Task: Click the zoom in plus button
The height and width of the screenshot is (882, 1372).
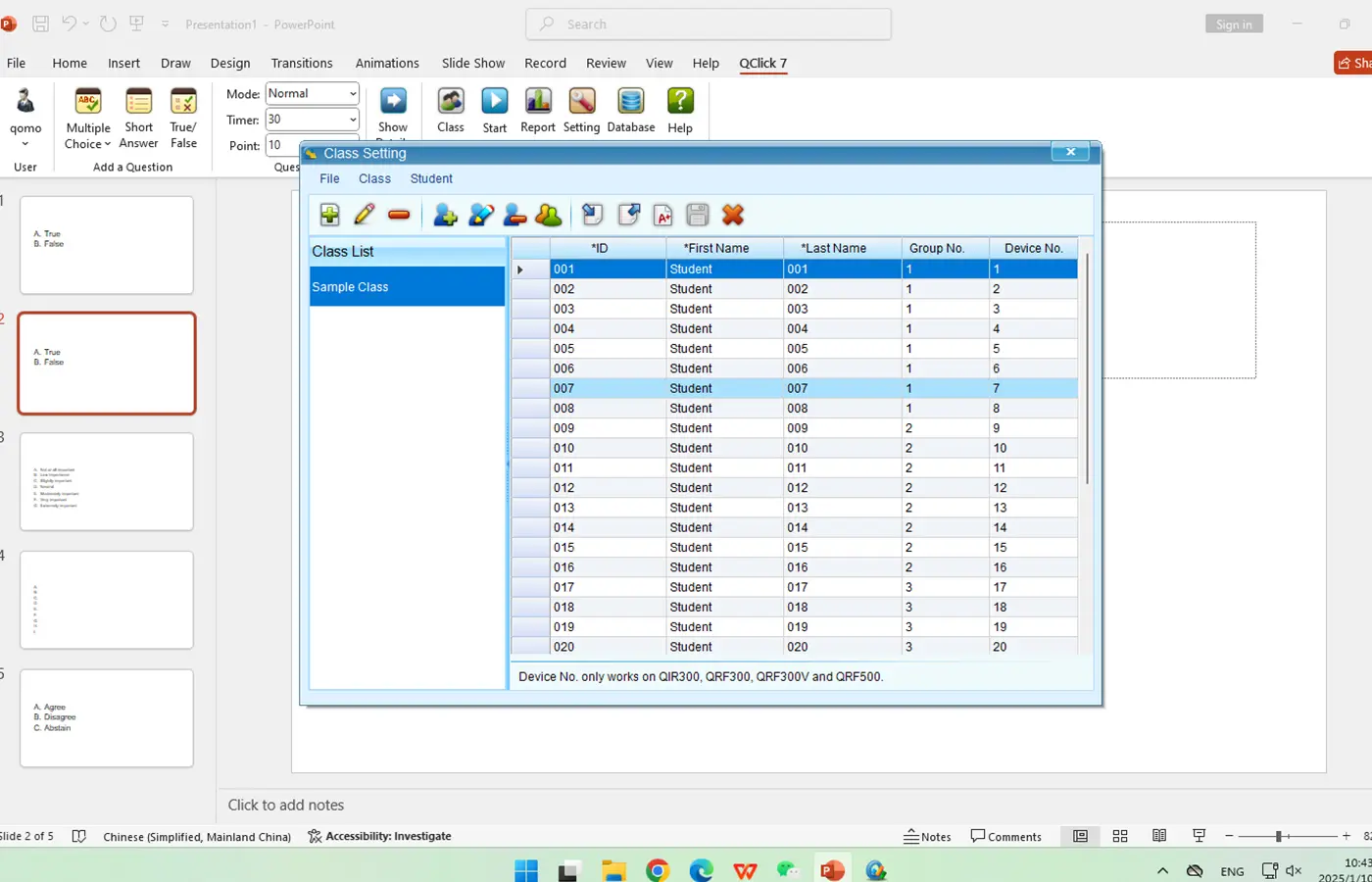Action: coord(1347,836)
